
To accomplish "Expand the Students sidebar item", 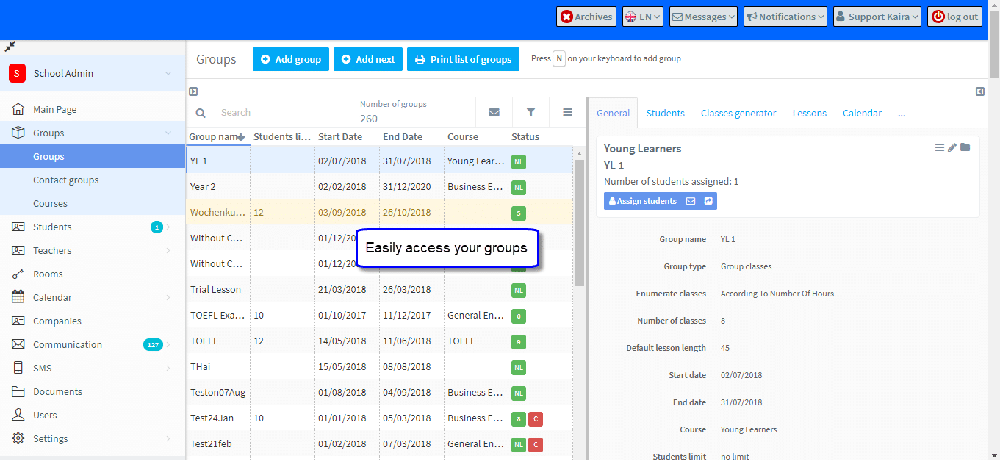I will [x=168, y=227].
